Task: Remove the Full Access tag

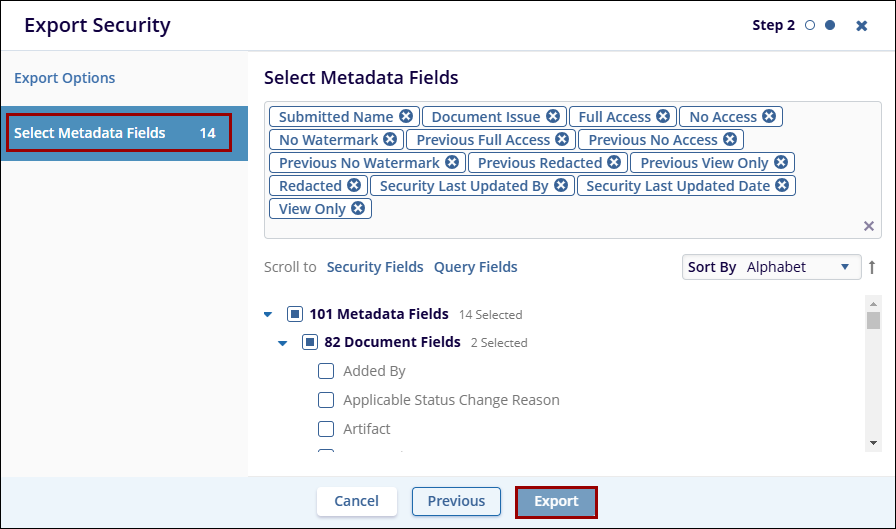Action: click(663, 117)
